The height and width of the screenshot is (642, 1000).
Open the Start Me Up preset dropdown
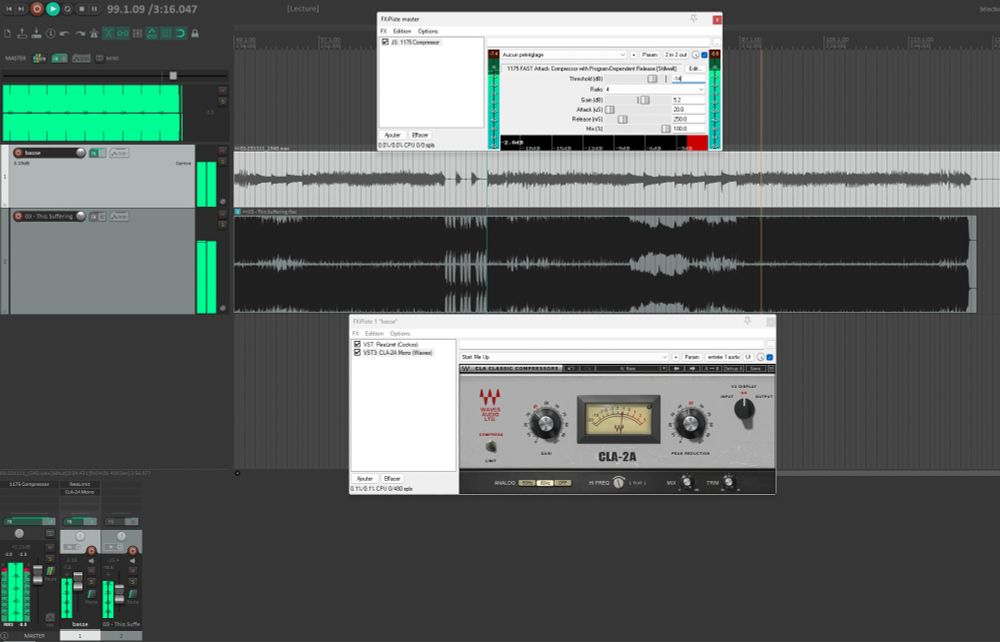(564, 357)
